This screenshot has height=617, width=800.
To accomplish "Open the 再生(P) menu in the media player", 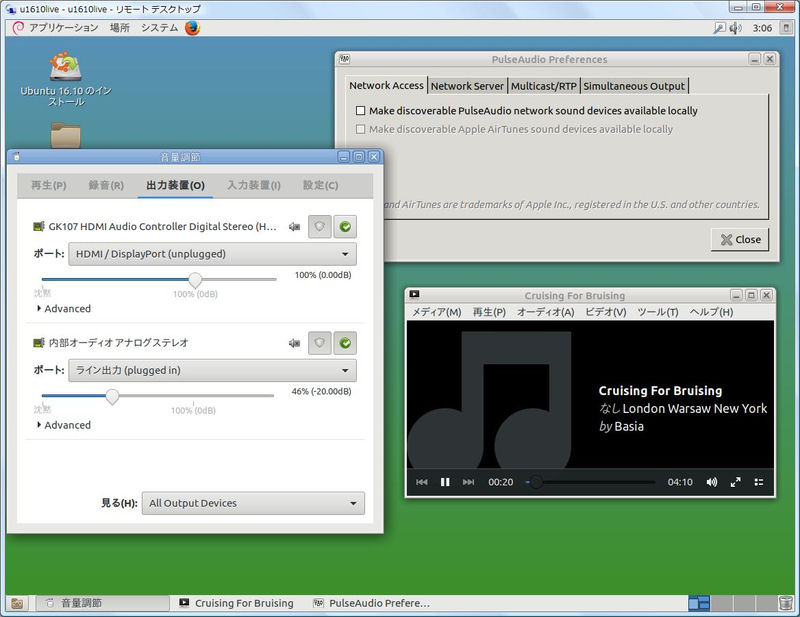I will tap(489, 312).
